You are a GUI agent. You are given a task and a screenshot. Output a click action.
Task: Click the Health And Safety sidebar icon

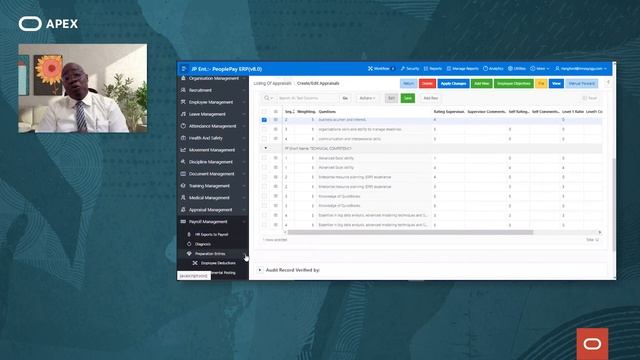click(x=183, y=138)
